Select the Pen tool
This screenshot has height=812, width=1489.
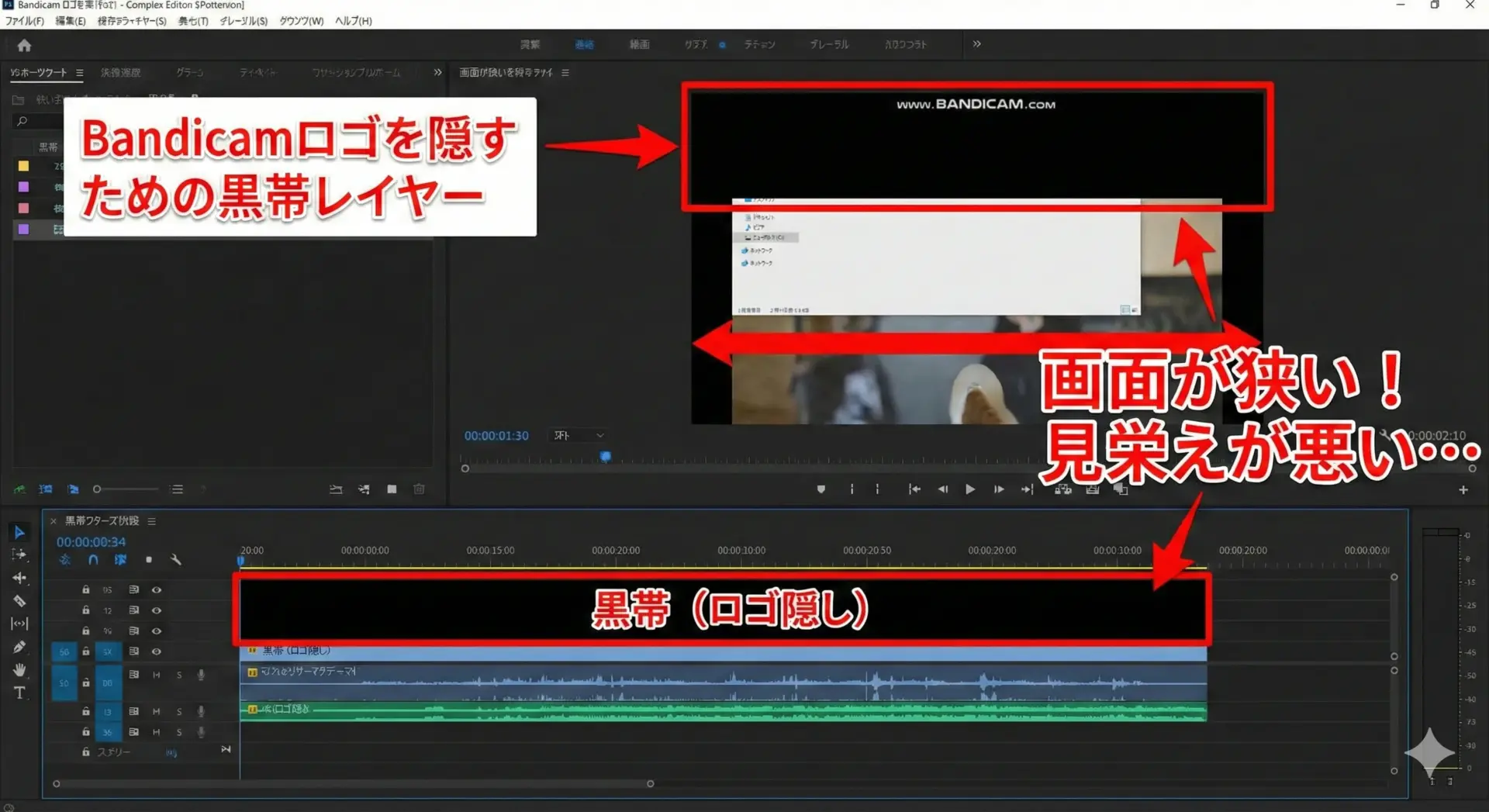pyautogui.click(x=19, y=647)
